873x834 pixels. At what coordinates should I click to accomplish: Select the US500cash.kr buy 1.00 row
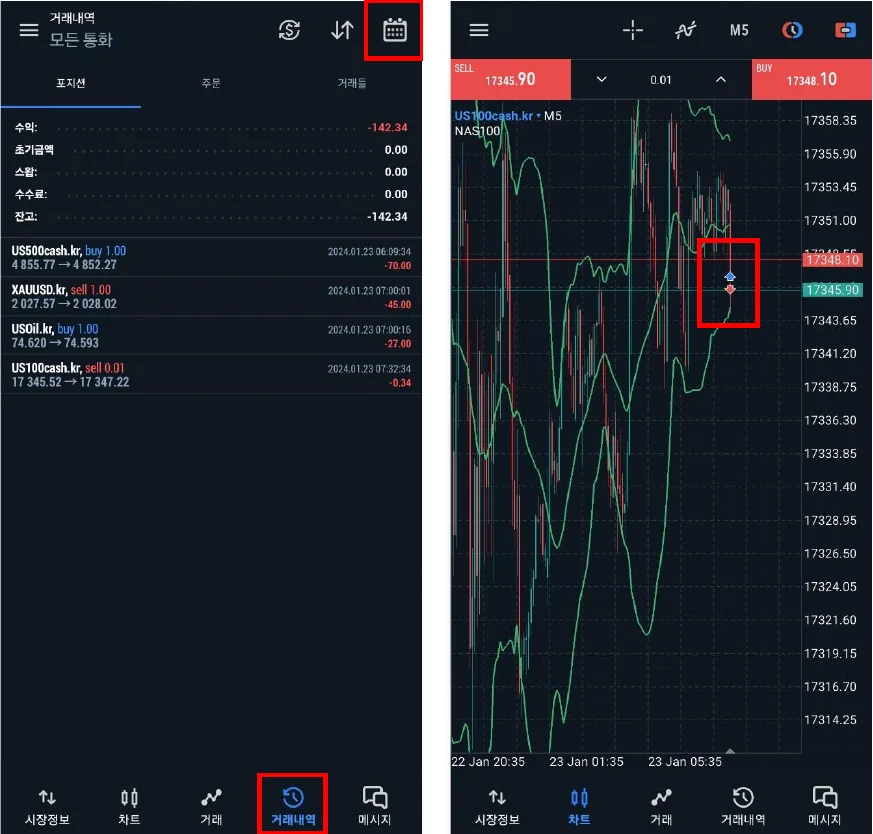[x=211, y=258]
